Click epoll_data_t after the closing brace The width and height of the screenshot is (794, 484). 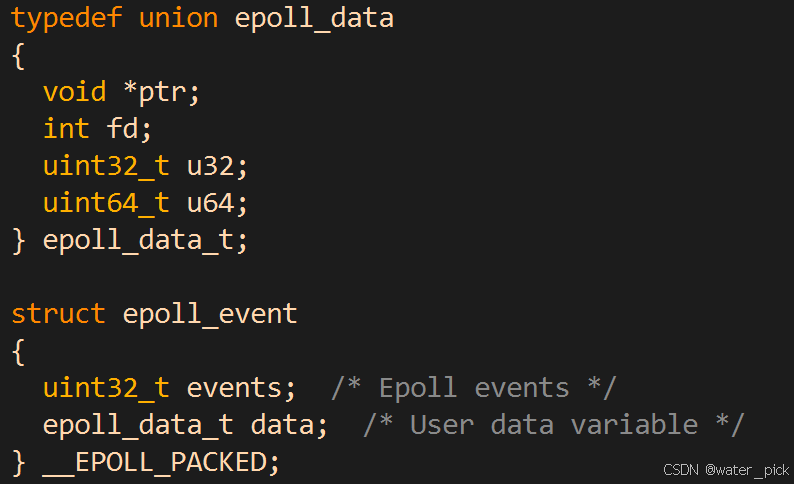click(x=138, y=240)
